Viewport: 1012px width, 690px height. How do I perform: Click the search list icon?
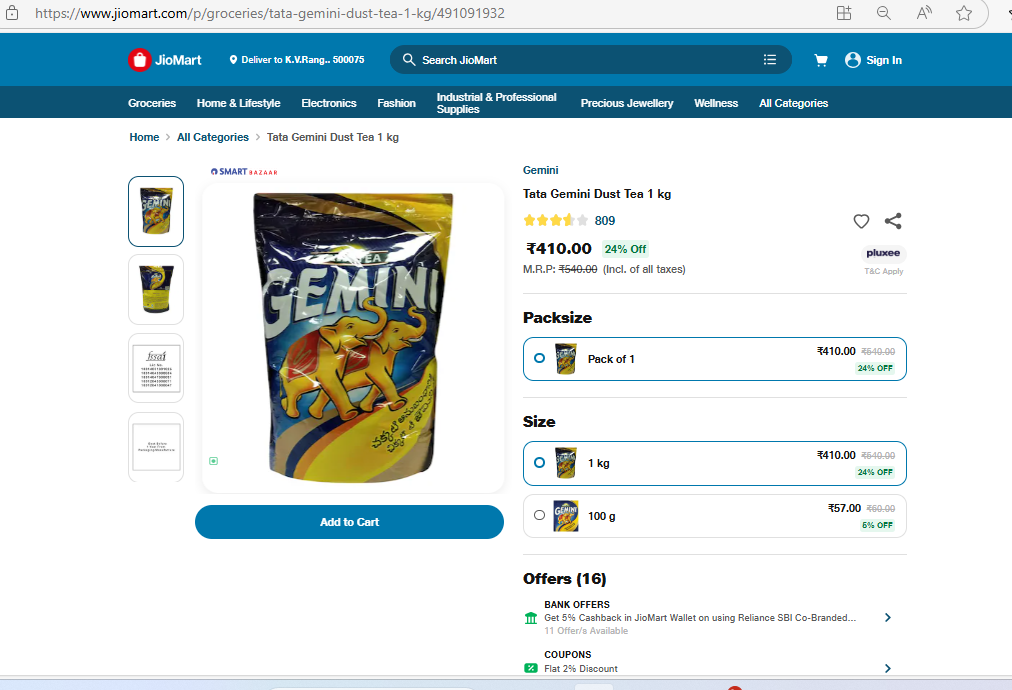[770, 60]
